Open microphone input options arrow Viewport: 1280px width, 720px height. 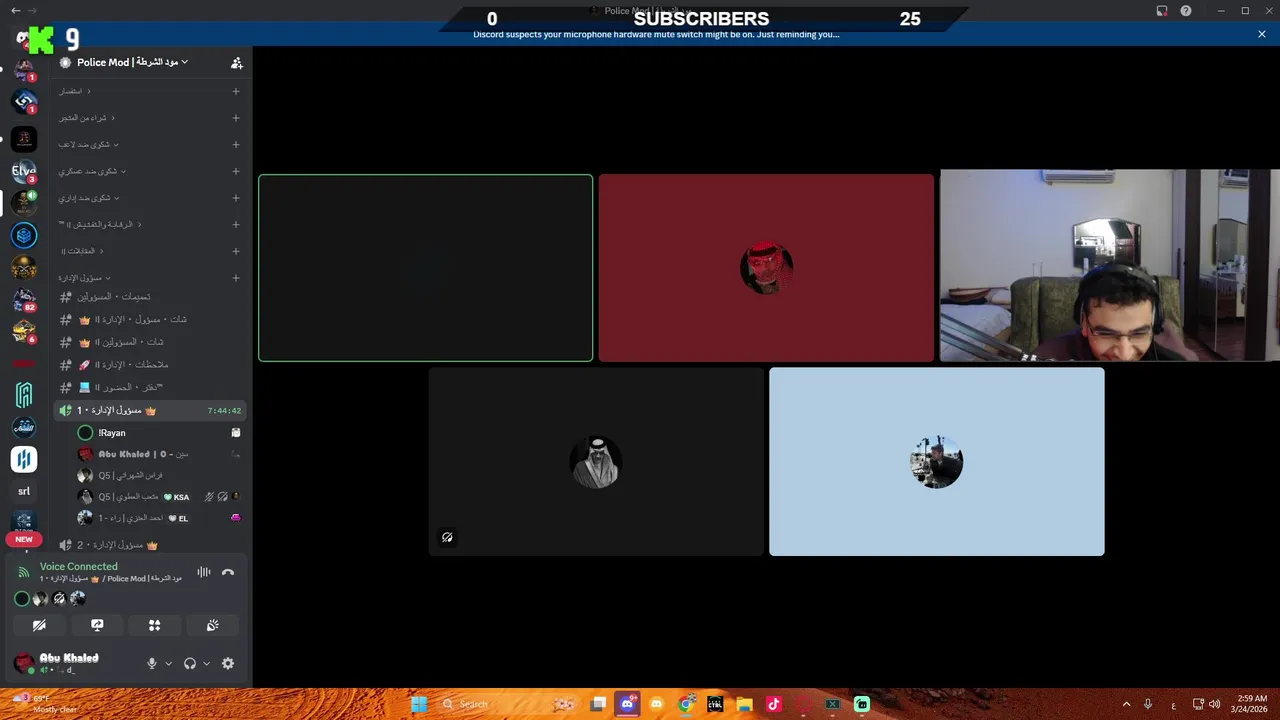point(168,664)
